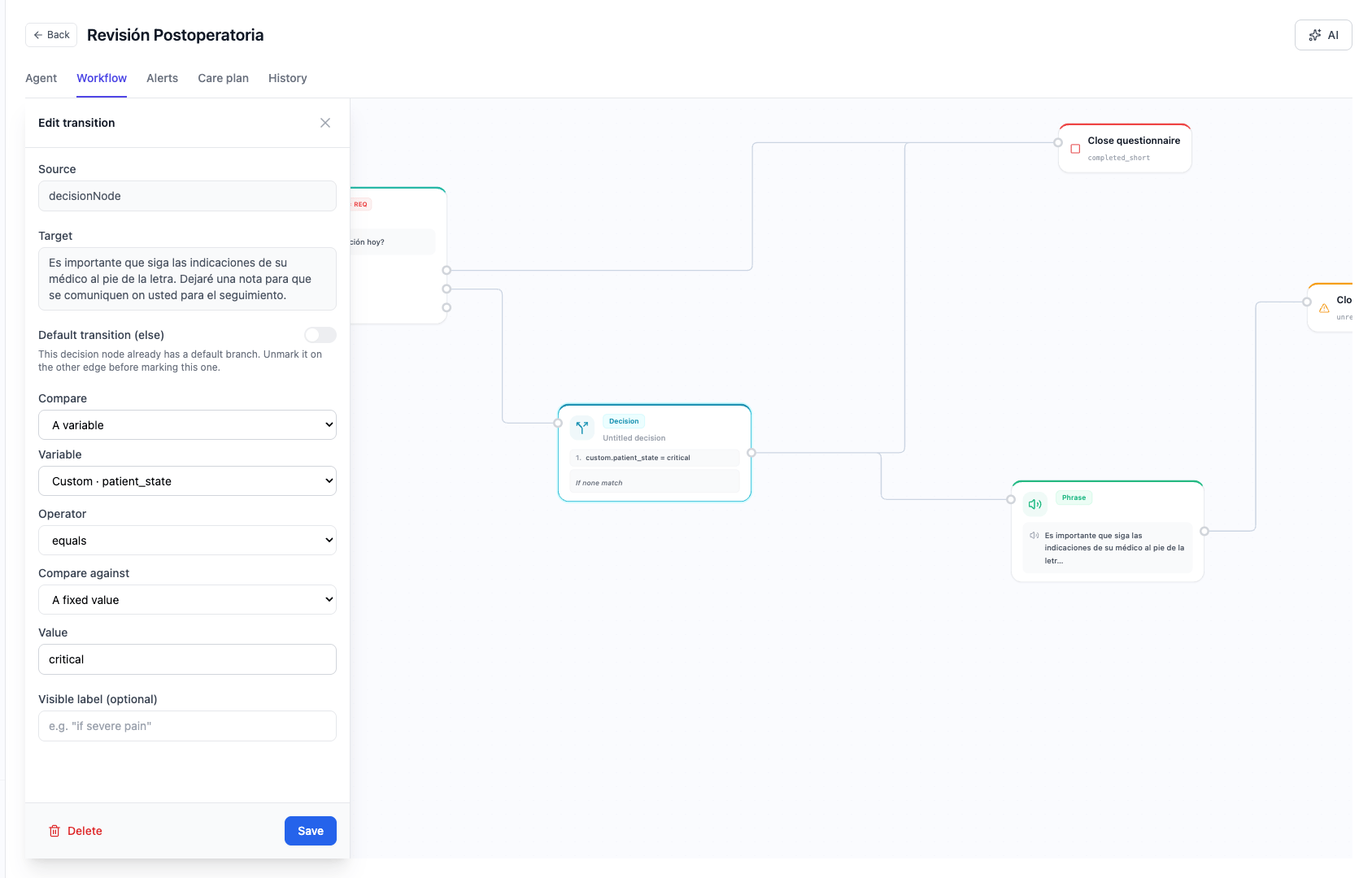Click the Save button
The height and width of the screenshot is (878, 1372).
point(311,831)
